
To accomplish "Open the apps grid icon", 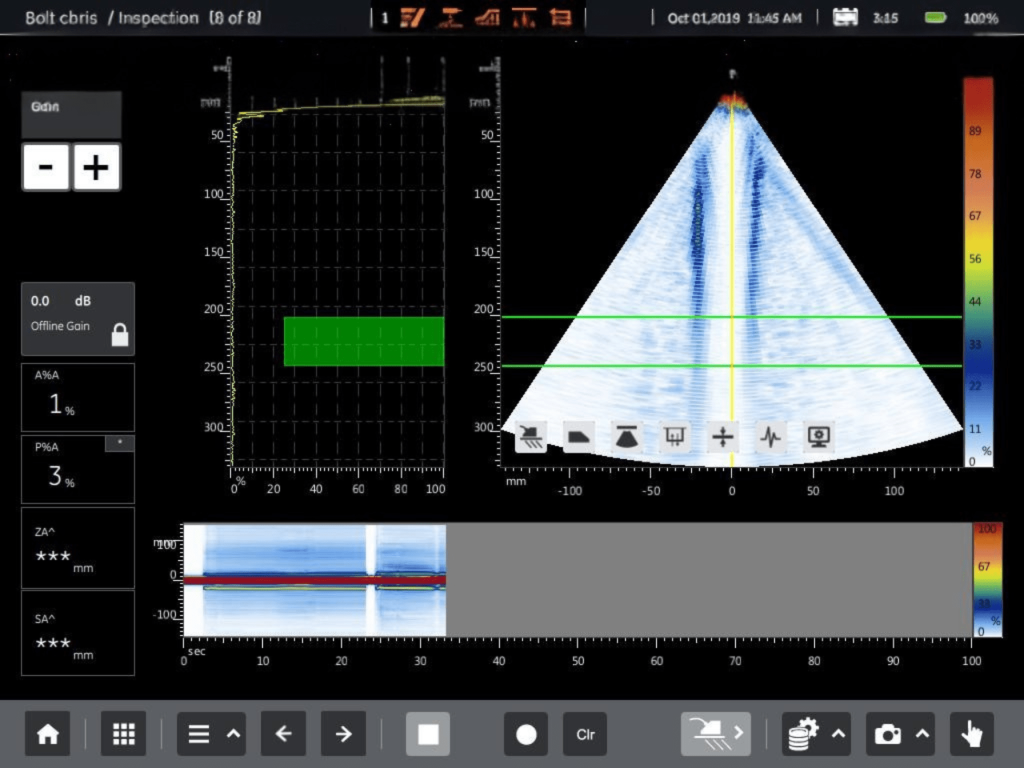I will [123, 734].
